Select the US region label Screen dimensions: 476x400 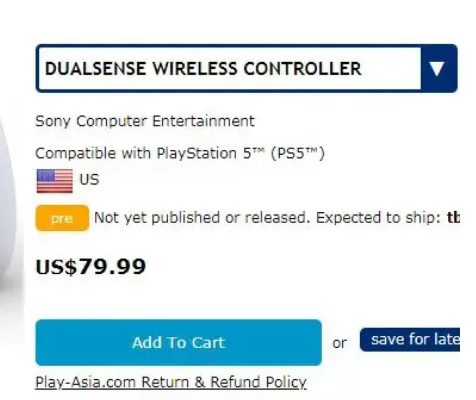click(x=89, y=180)
